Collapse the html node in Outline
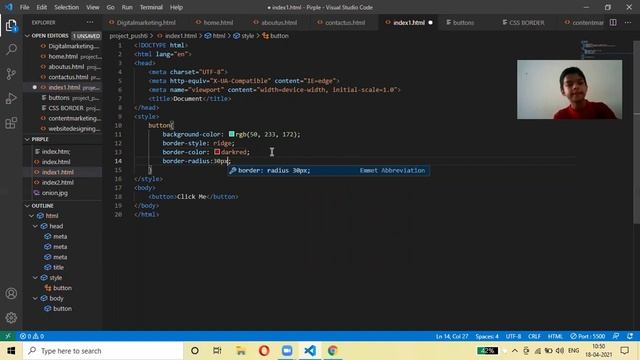Image resolution: width=640 pixels, height=360 pixels. pos(31,216)
